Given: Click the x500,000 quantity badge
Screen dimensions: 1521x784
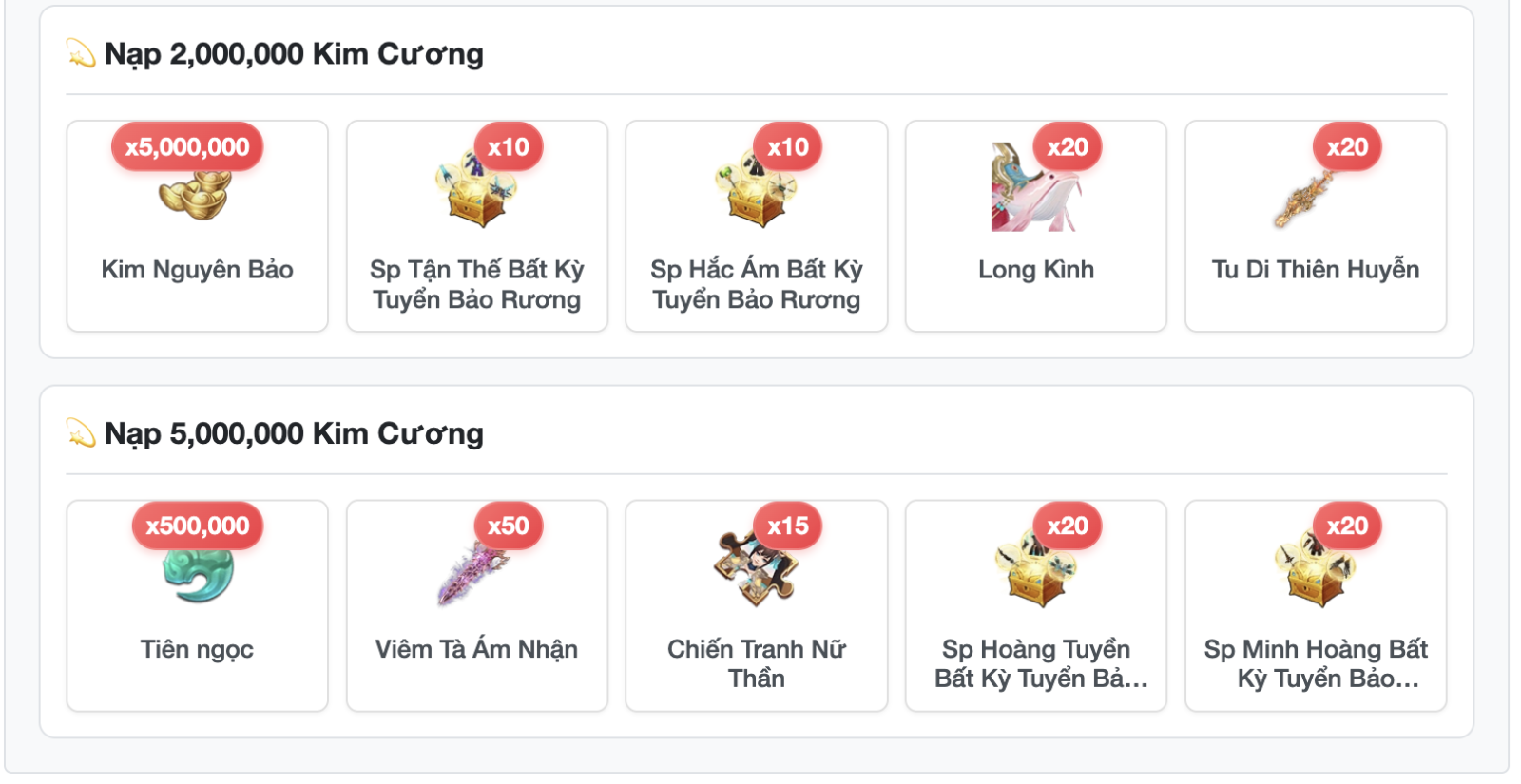Looking at the screenshot, I should [x=198, y=526].
